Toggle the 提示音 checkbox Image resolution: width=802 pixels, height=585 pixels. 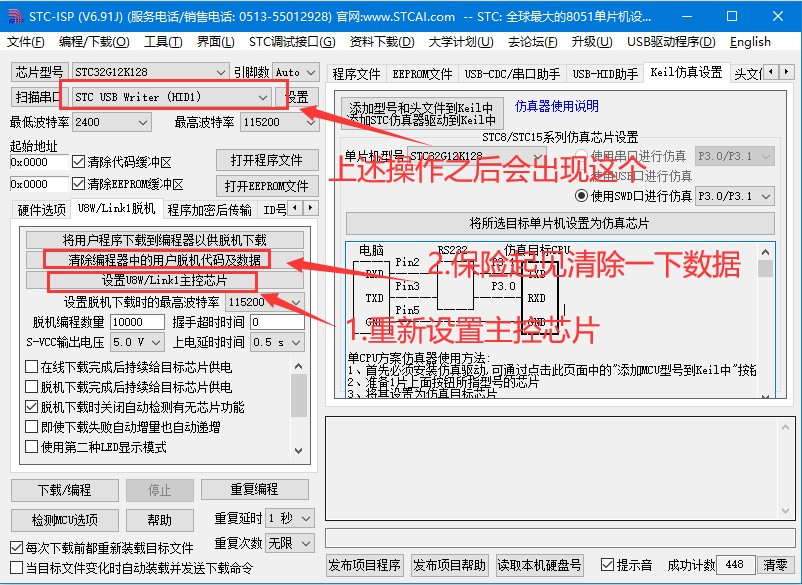click(608, 565)
